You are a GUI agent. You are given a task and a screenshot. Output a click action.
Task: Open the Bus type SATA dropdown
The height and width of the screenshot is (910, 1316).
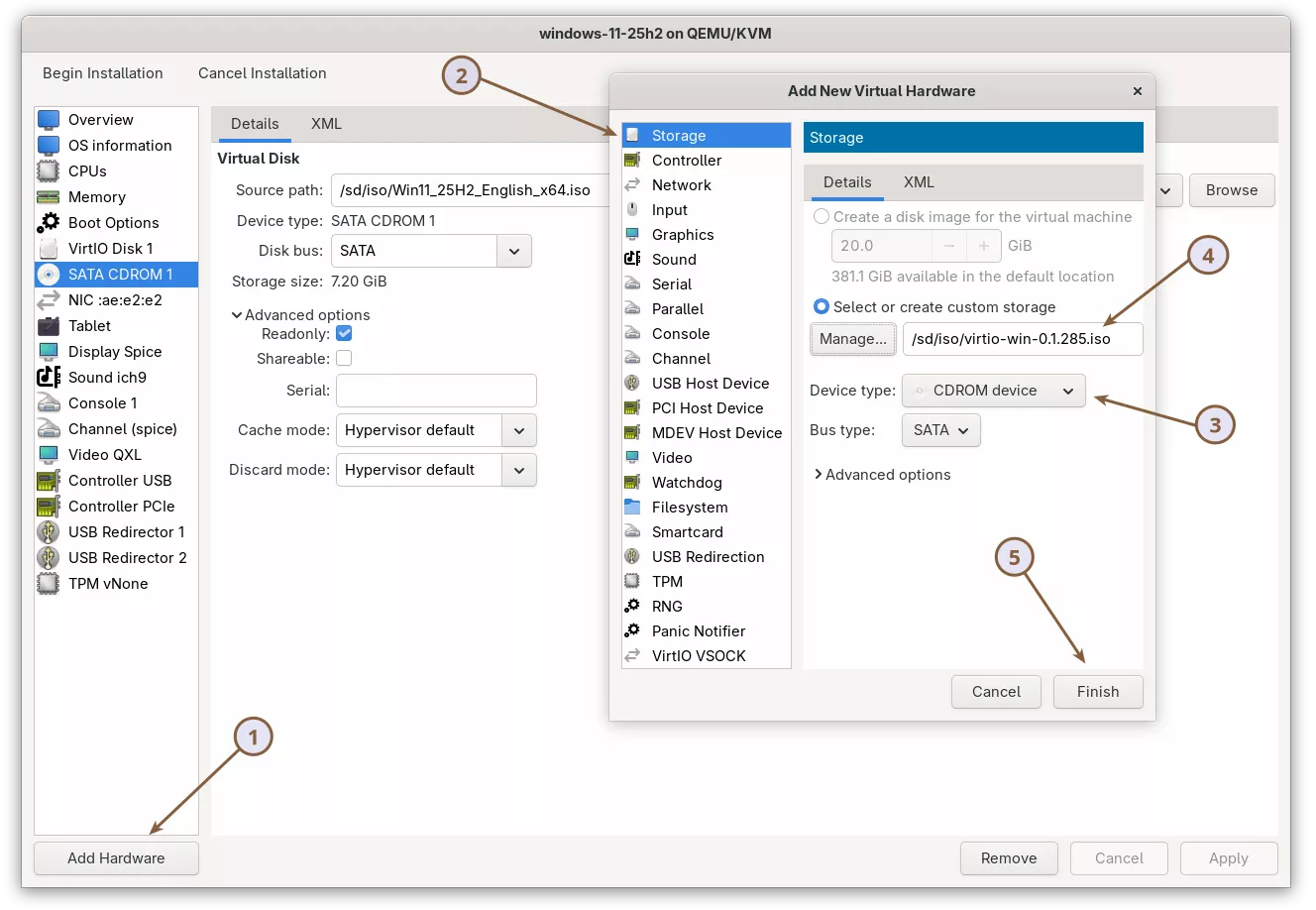[x=940, y=430]
